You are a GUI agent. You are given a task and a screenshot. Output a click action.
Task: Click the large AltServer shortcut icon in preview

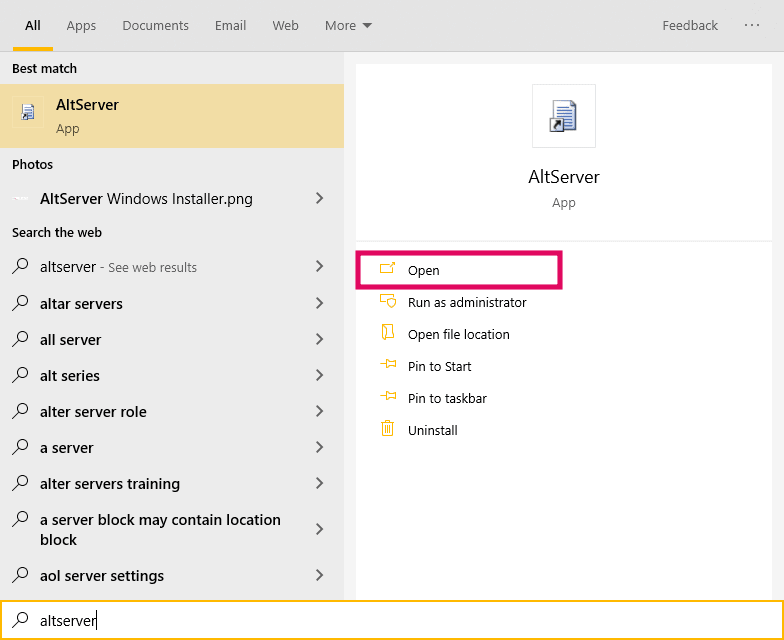pos(564,116)
